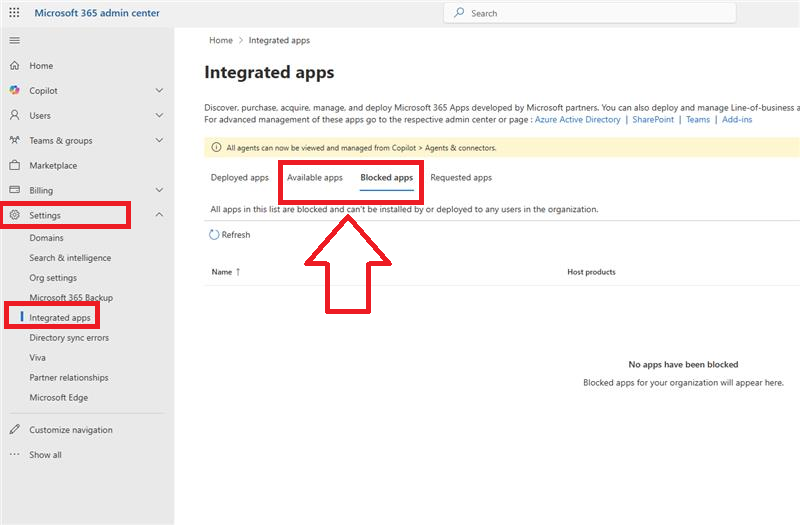
Task: Open Partner relationships item
Action: pos(69,377)
